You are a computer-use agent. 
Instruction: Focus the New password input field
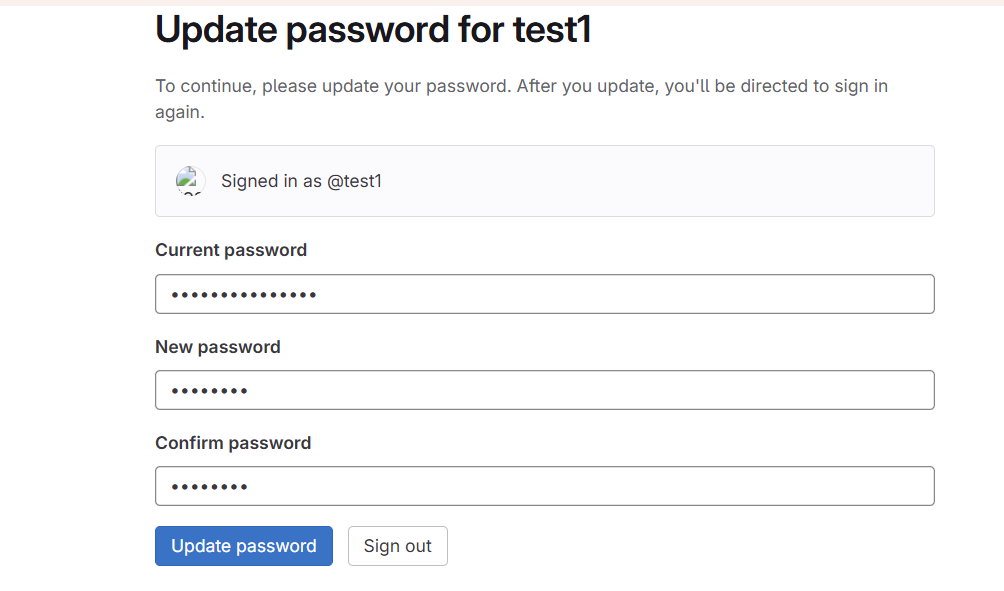click(545, 390)
